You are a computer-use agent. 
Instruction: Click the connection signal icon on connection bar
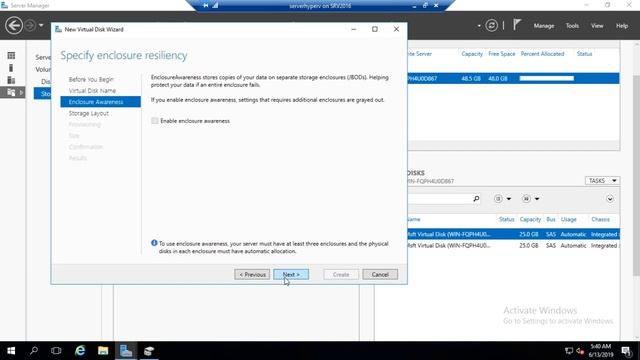[x=216, y=6]
